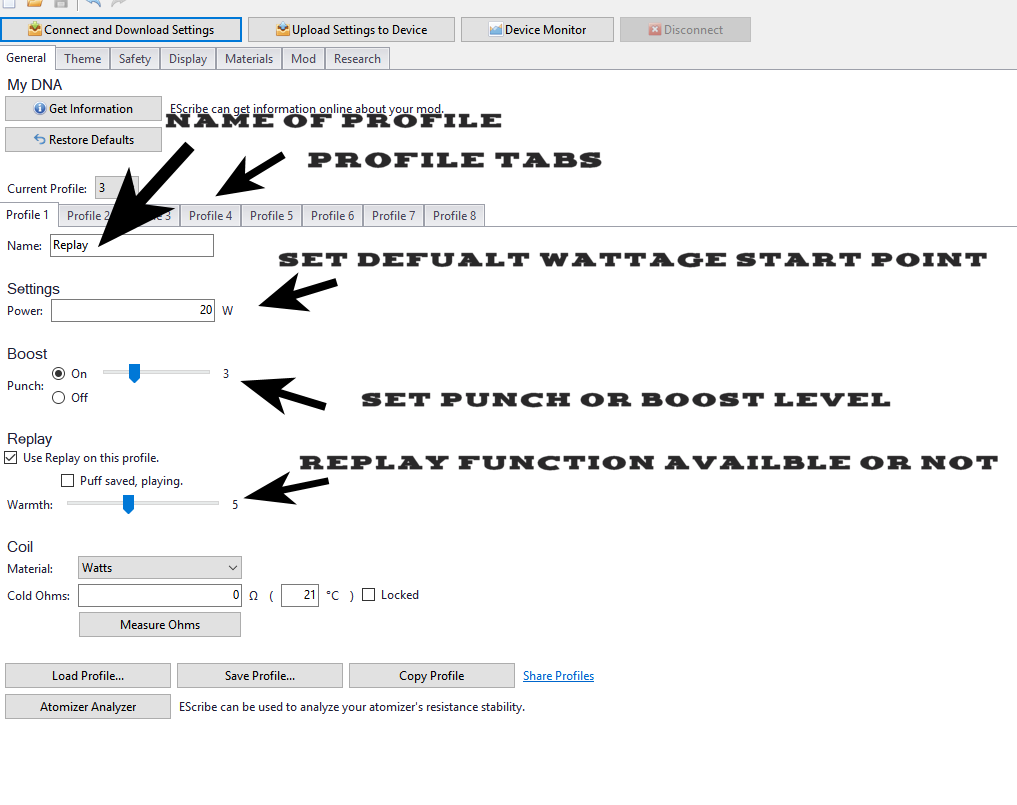Click the open folder icon in the top toolbar
This screenshot has height=805, width=1017.
pos(36,4)
